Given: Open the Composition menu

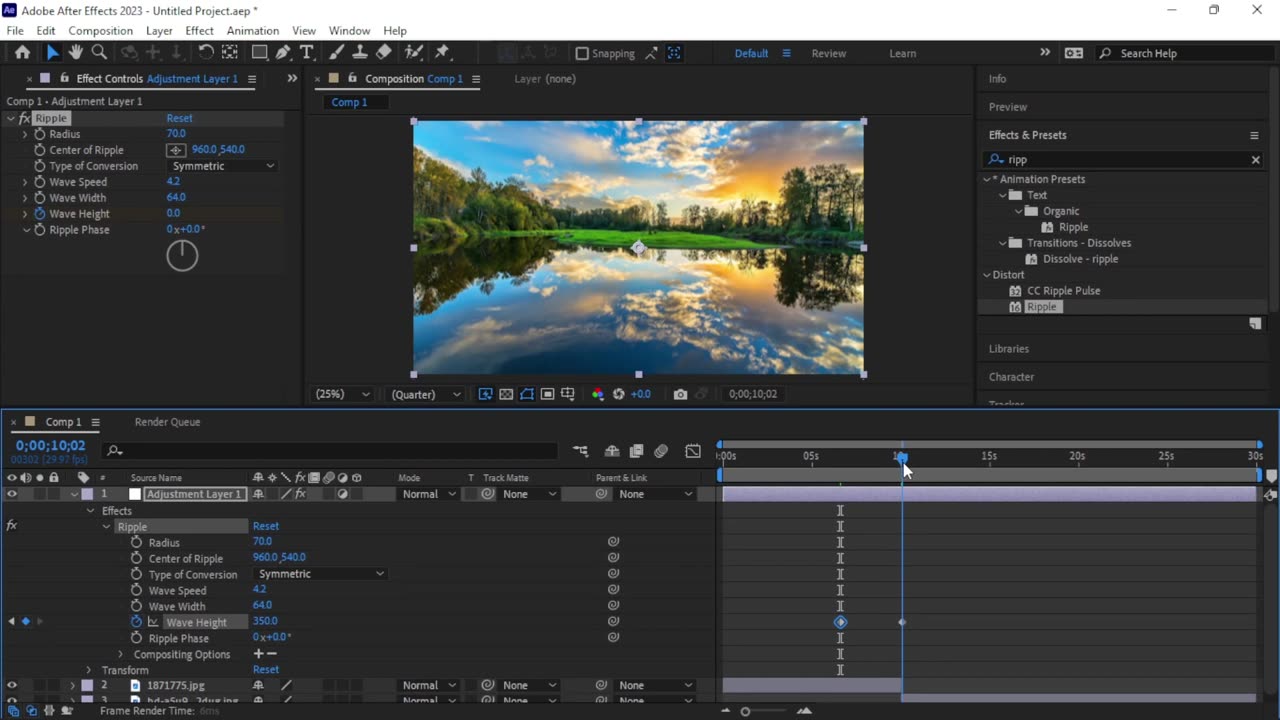Looking at the screenshot, I should (x=100, y=31).
